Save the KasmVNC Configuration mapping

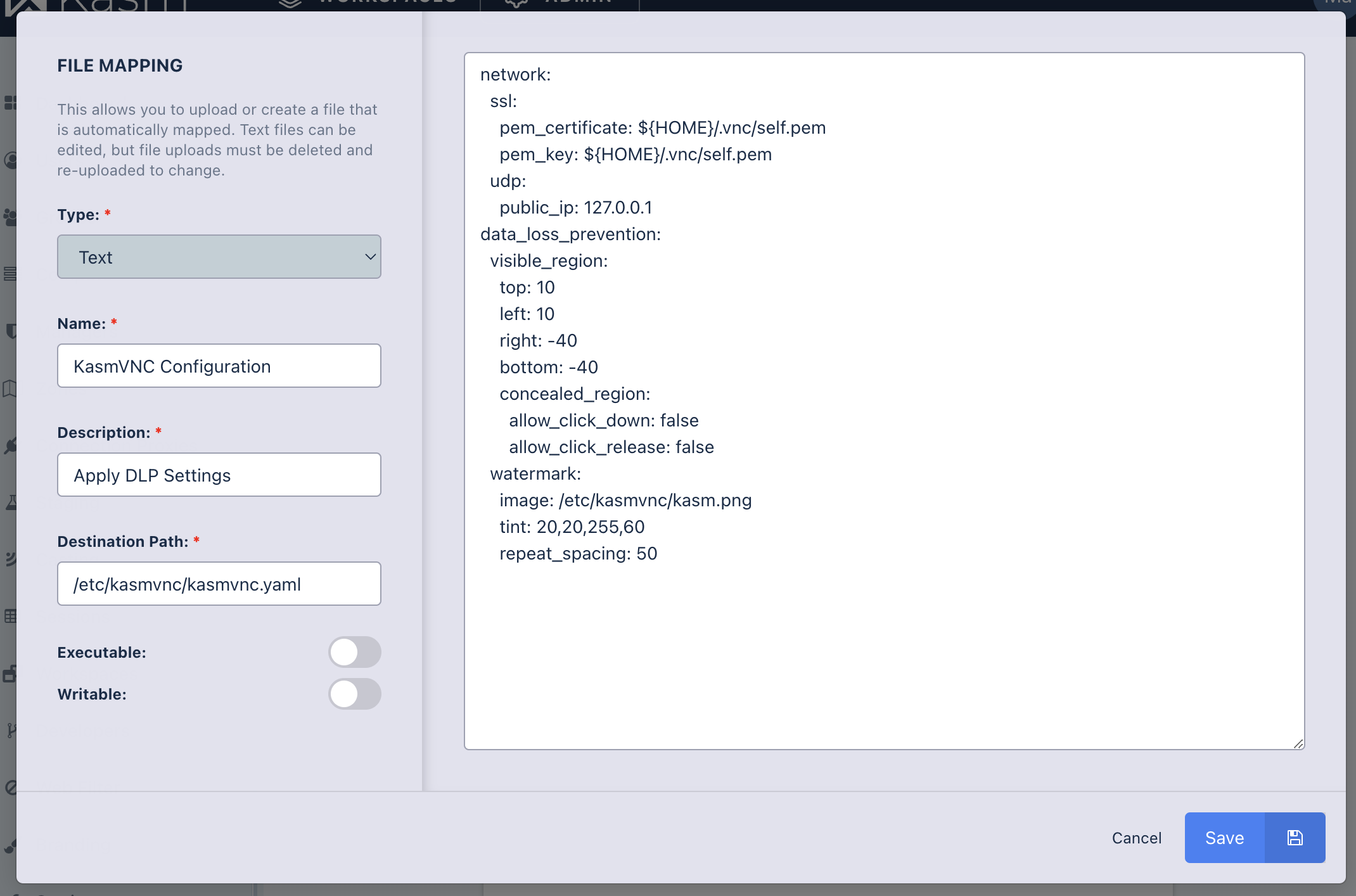pos(1223,837)
